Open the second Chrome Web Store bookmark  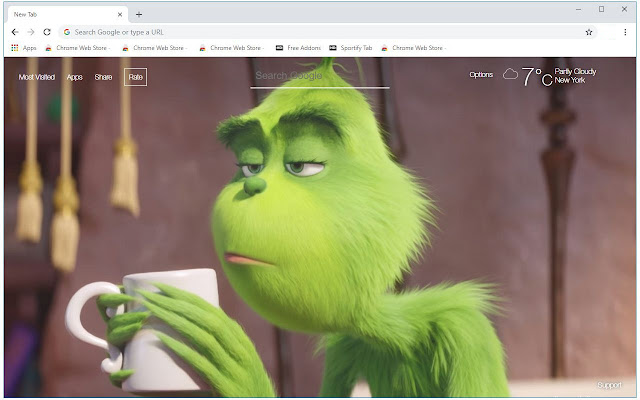[x=154, y=48]
